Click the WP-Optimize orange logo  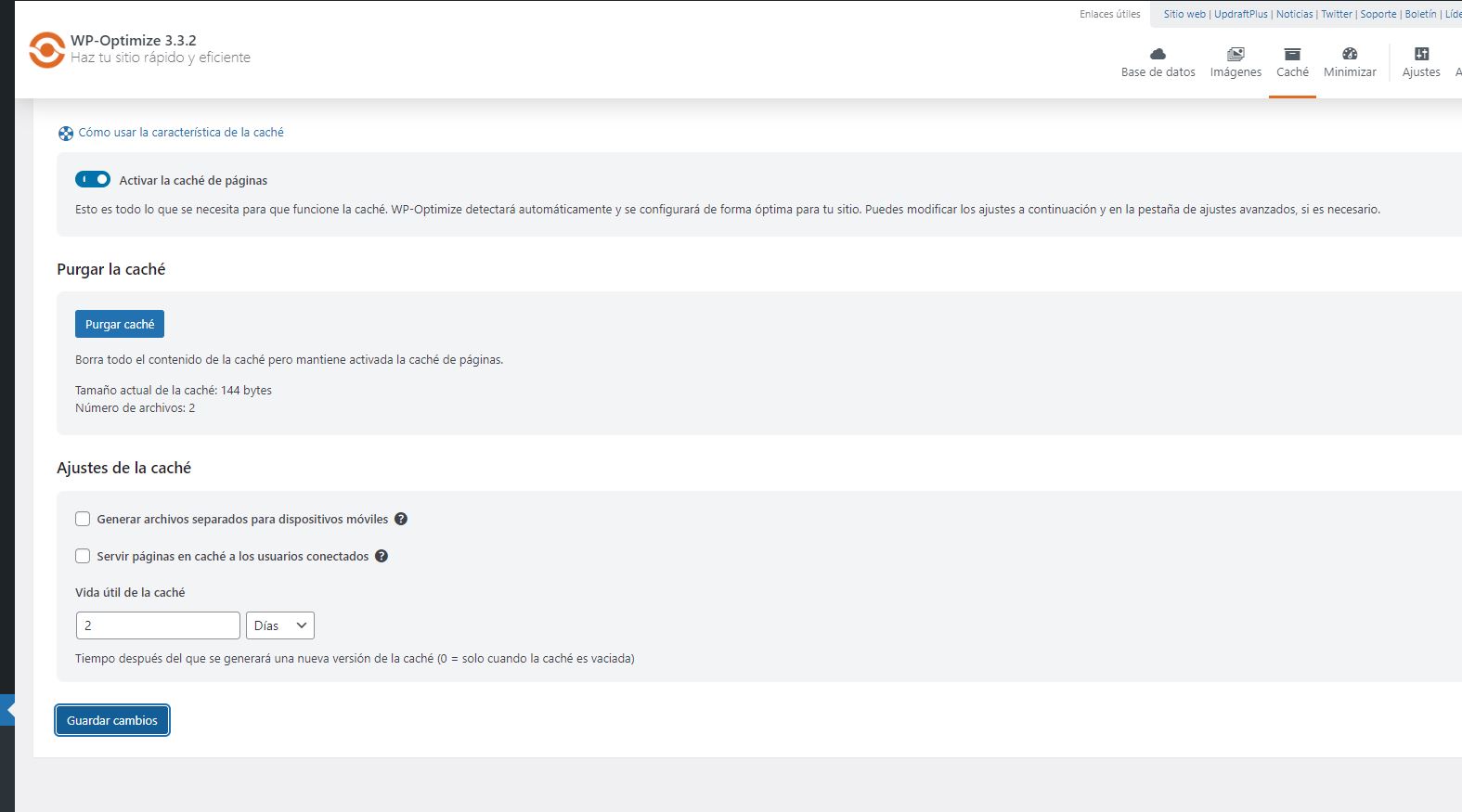[x=46, y=50]
